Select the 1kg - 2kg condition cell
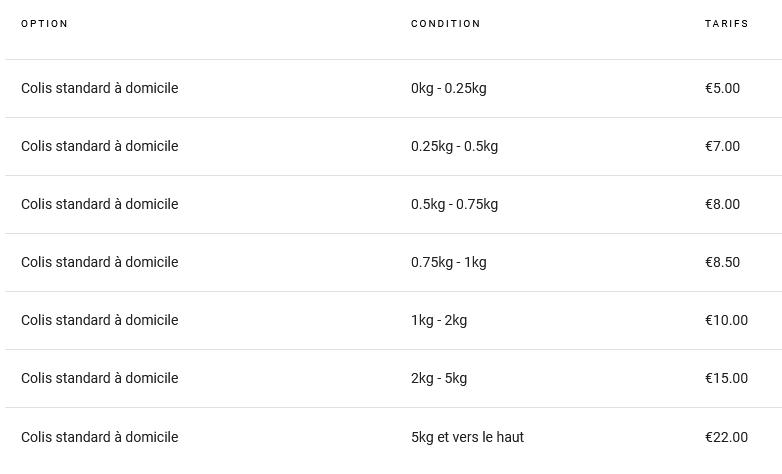Image resolution: width=782 pixels, height=474 pixels. tap(438, 320)
